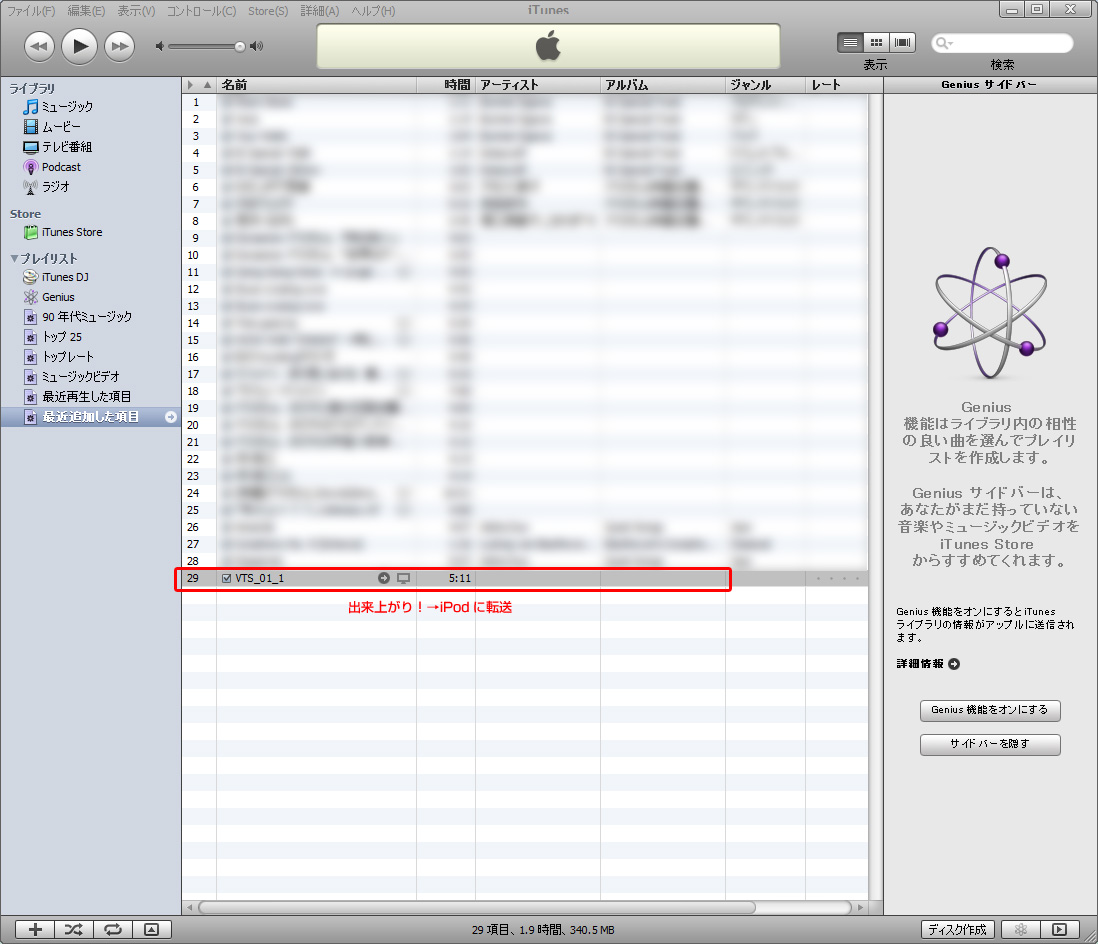
Task: Open the search field dropdown magnifier
Action: (943, 44)
